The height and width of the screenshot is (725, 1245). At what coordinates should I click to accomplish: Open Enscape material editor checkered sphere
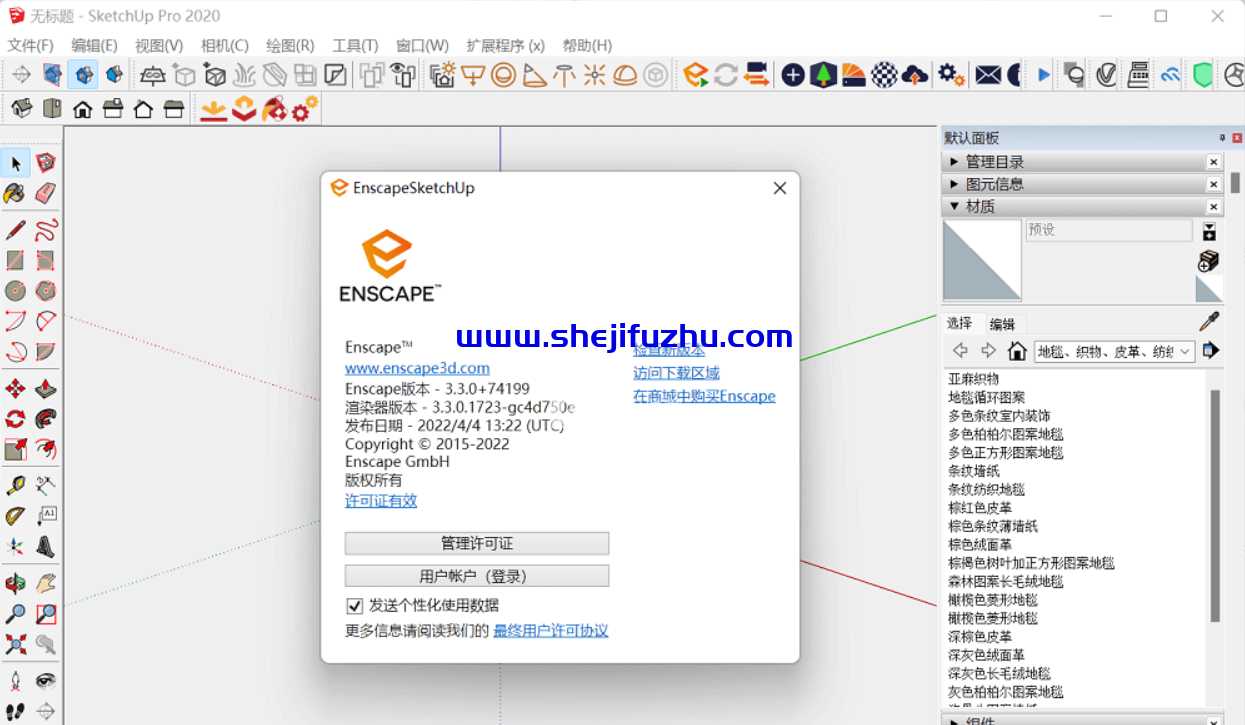(x=884, y=74)
